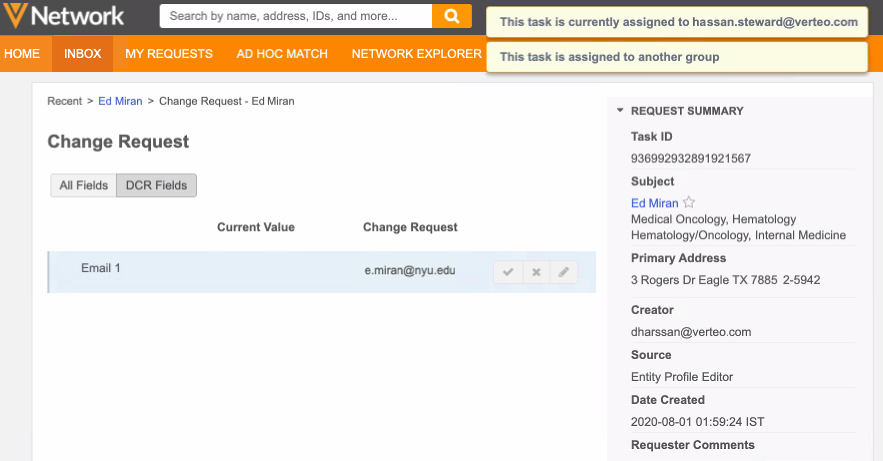The image size is (883, 461).
Task: Select the DCR Fields toggle
Action: coord(156,185)
